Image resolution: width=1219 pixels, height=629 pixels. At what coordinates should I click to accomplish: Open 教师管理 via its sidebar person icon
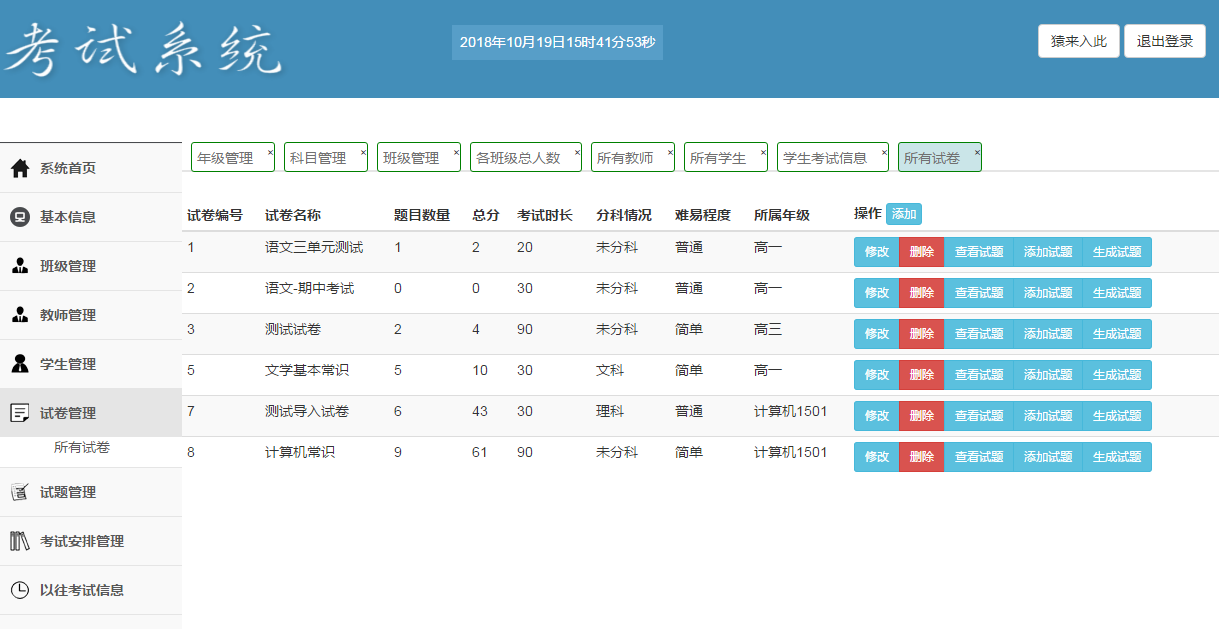(18, 315)
